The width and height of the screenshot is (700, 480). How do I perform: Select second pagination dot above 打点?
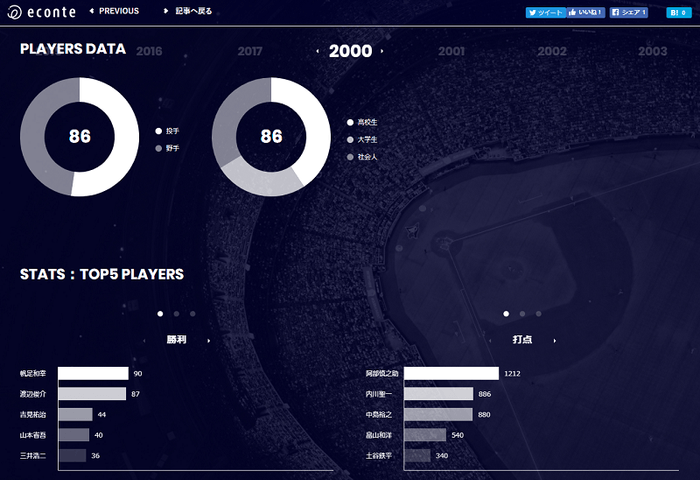point(522,313)
